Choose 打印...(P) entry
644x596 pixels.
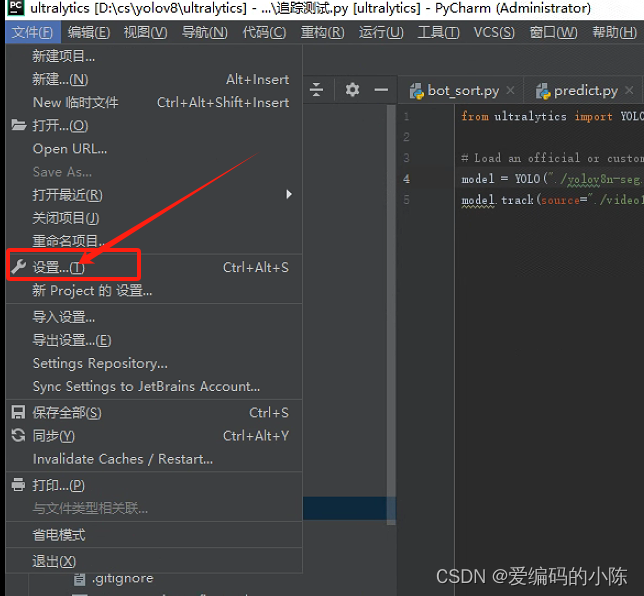[154, 486]
